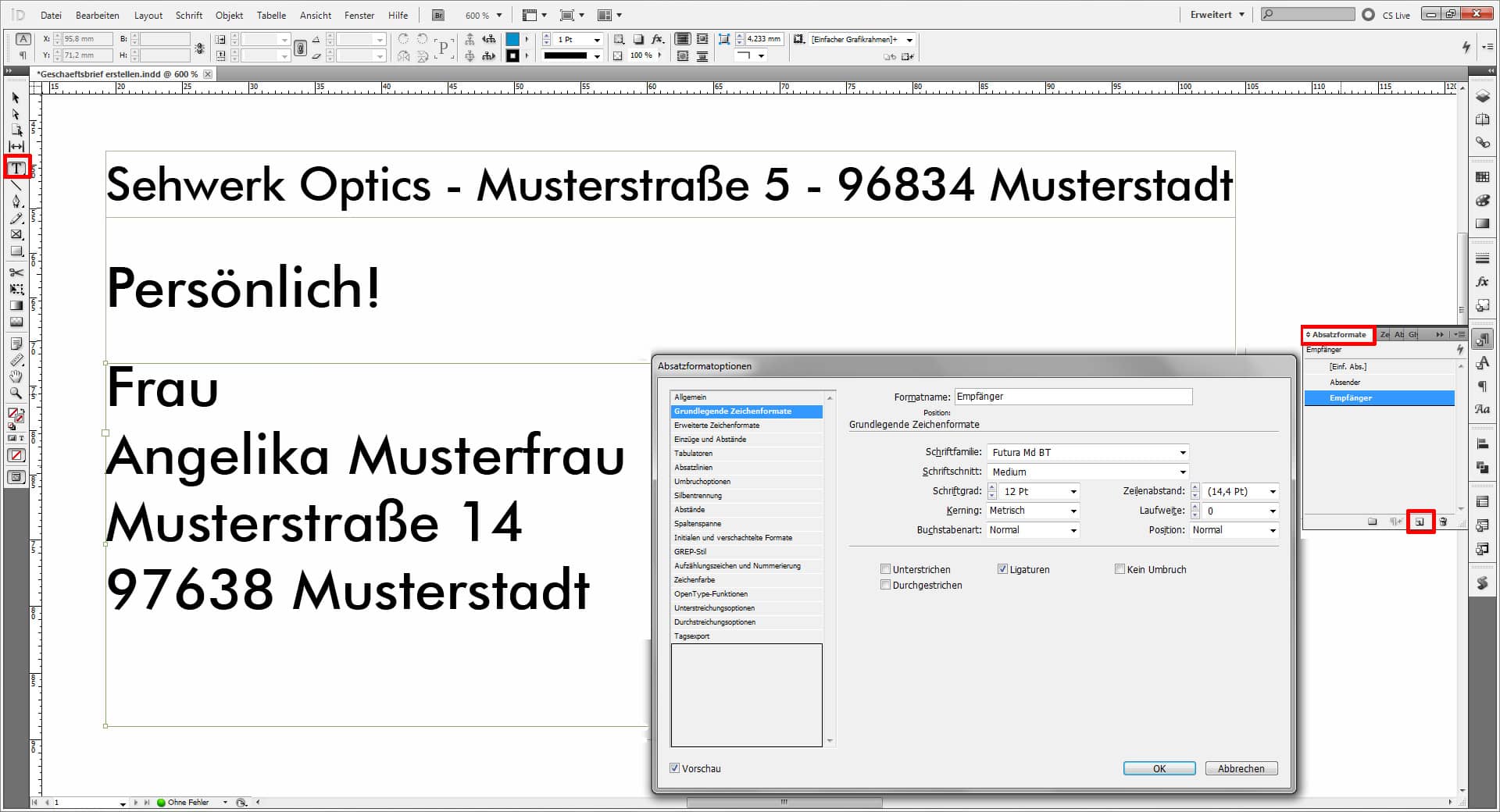1500x812 pixels.
Task: Confirm the dialog with OK
Action: tap(1159, 768)
